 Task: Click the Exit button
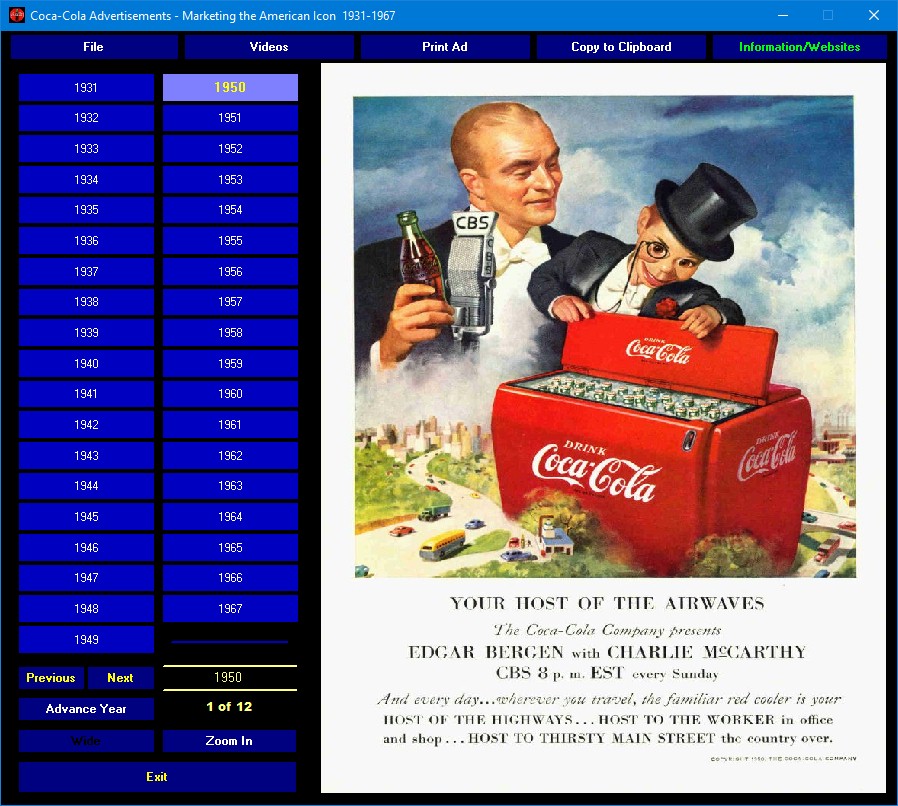click(157, 777)
